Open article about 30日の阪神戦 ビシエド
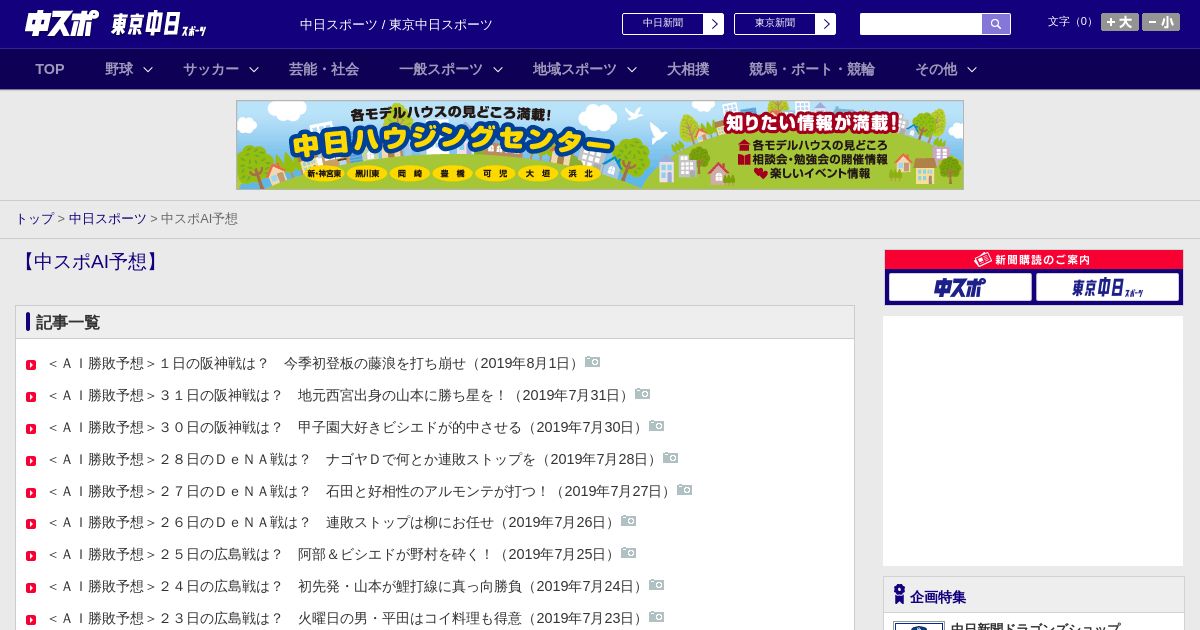The width and height of the screenshot is (1200, 630). (347, 427)
